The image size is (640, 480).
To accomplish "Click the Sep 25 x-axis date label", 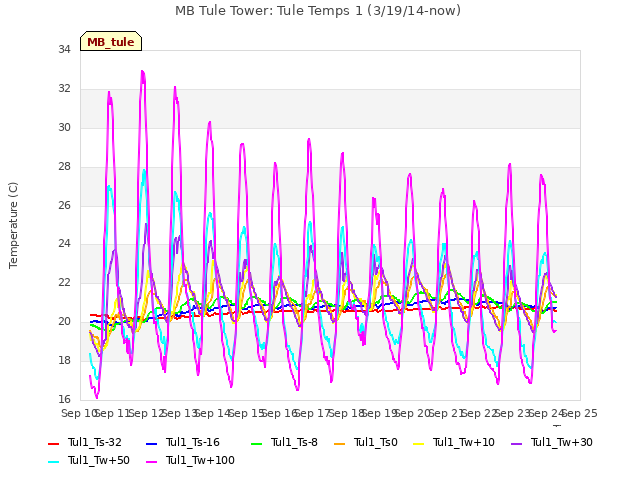I will click(580, 413).
